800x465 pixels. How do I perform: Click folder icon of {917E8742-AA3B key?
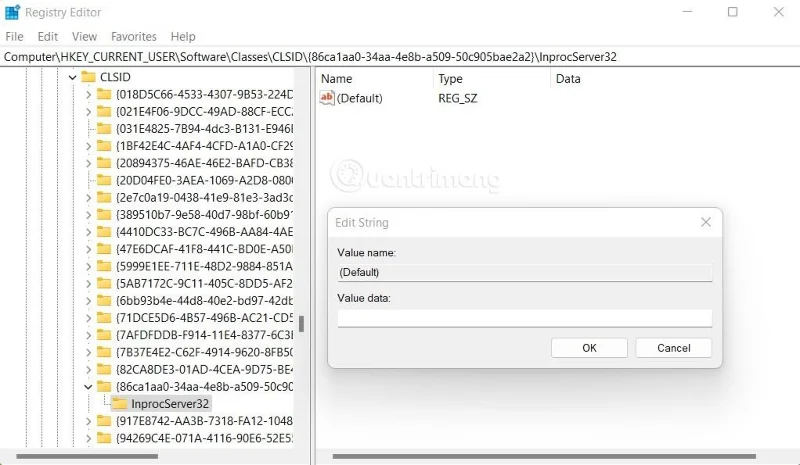click(104, 421)
